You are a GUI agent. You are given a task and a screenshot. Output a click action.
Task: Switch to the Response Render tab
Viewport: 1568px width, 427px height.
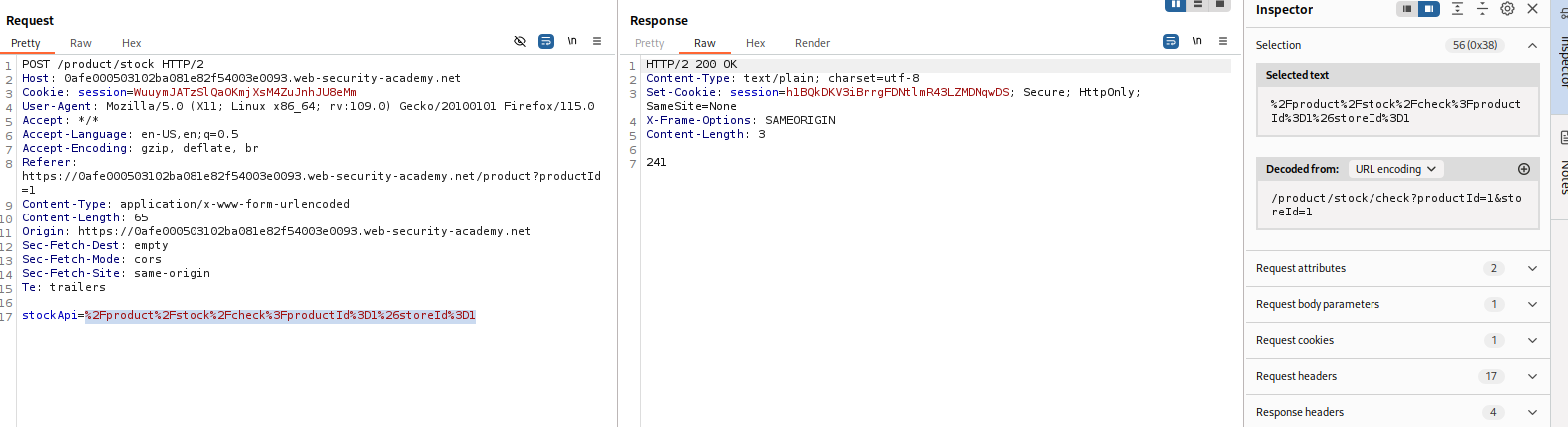(812, 43)
